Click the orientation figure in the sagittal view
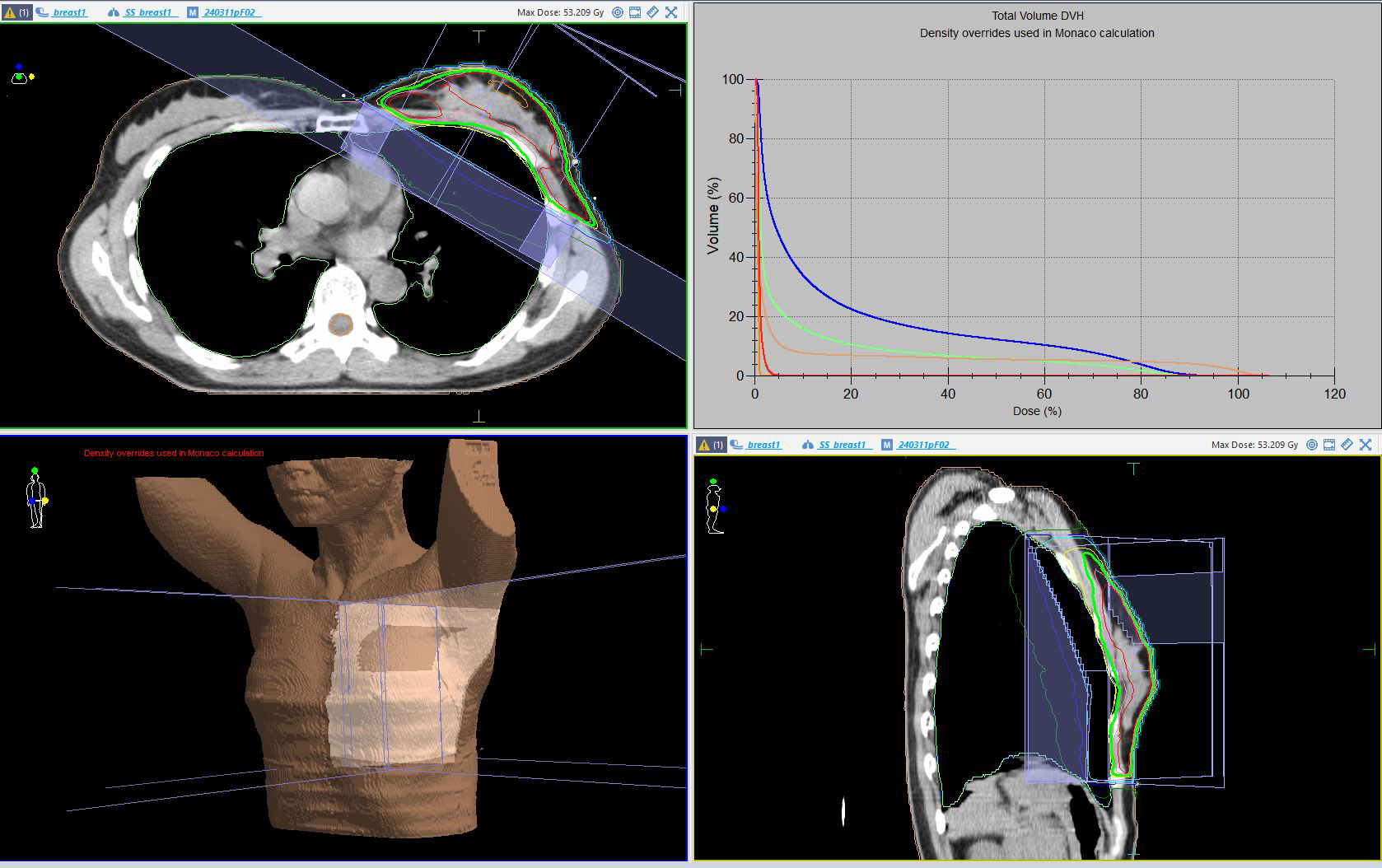 tap(714, 506)
